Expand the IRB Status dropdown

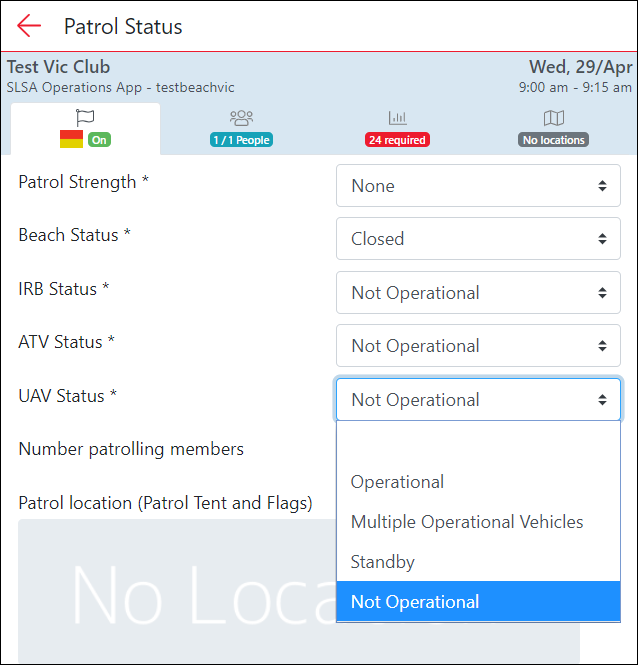click(478, 293)
